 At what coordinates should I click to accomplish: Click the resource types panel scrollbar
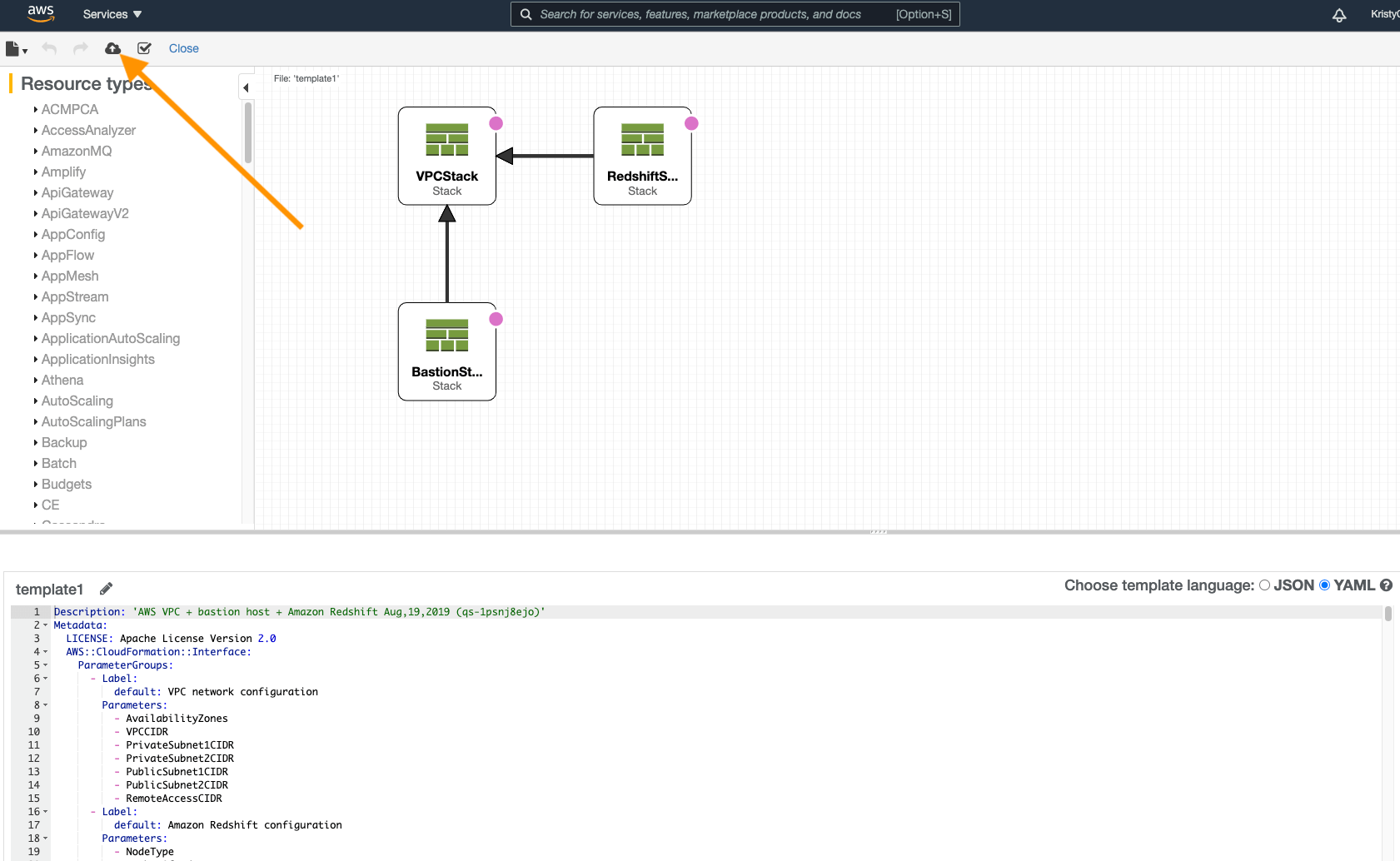pyautogui.click(x=248, y=133)
